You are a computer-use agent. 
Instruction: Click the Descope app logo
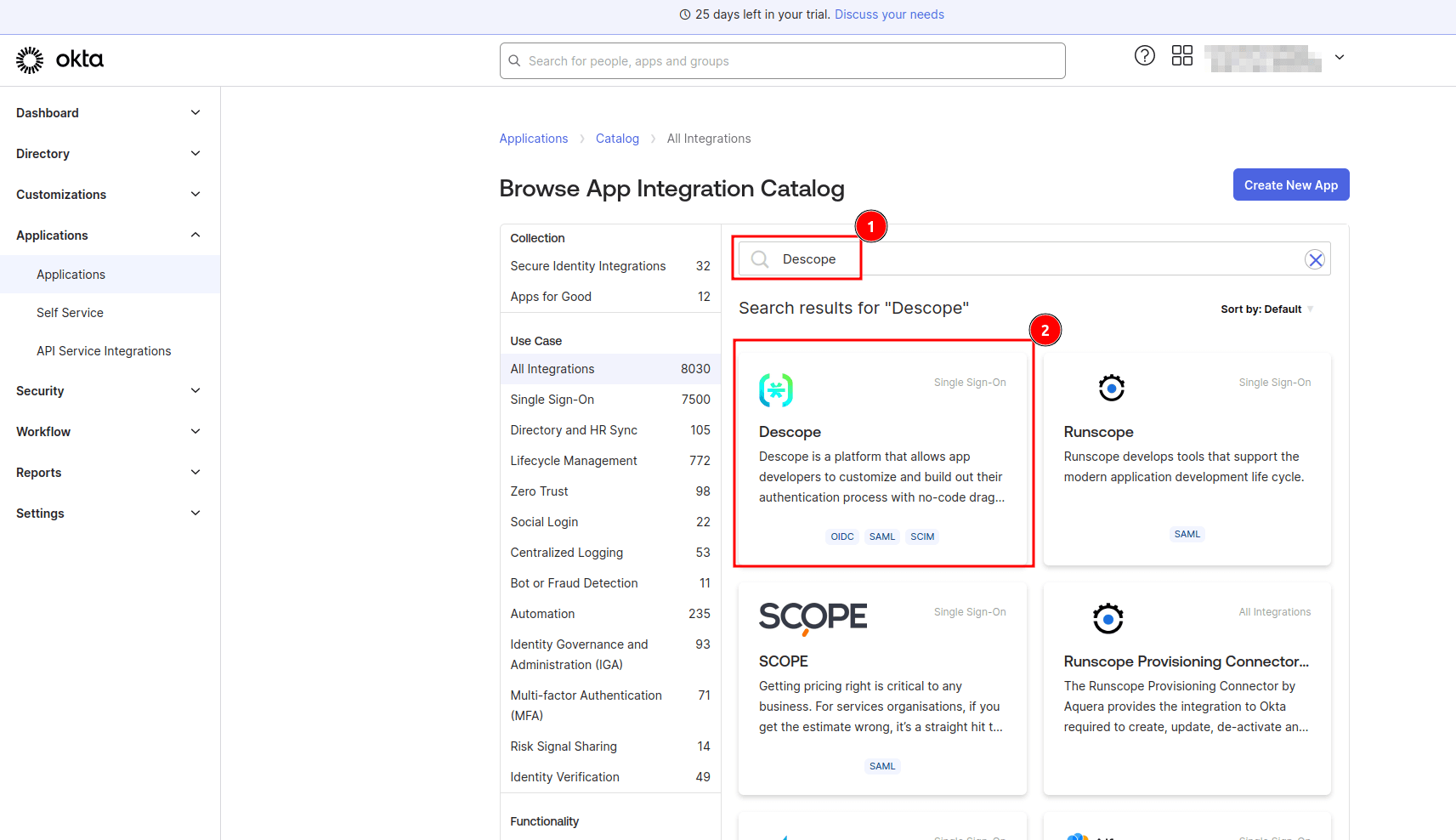(x=775, y=390)
